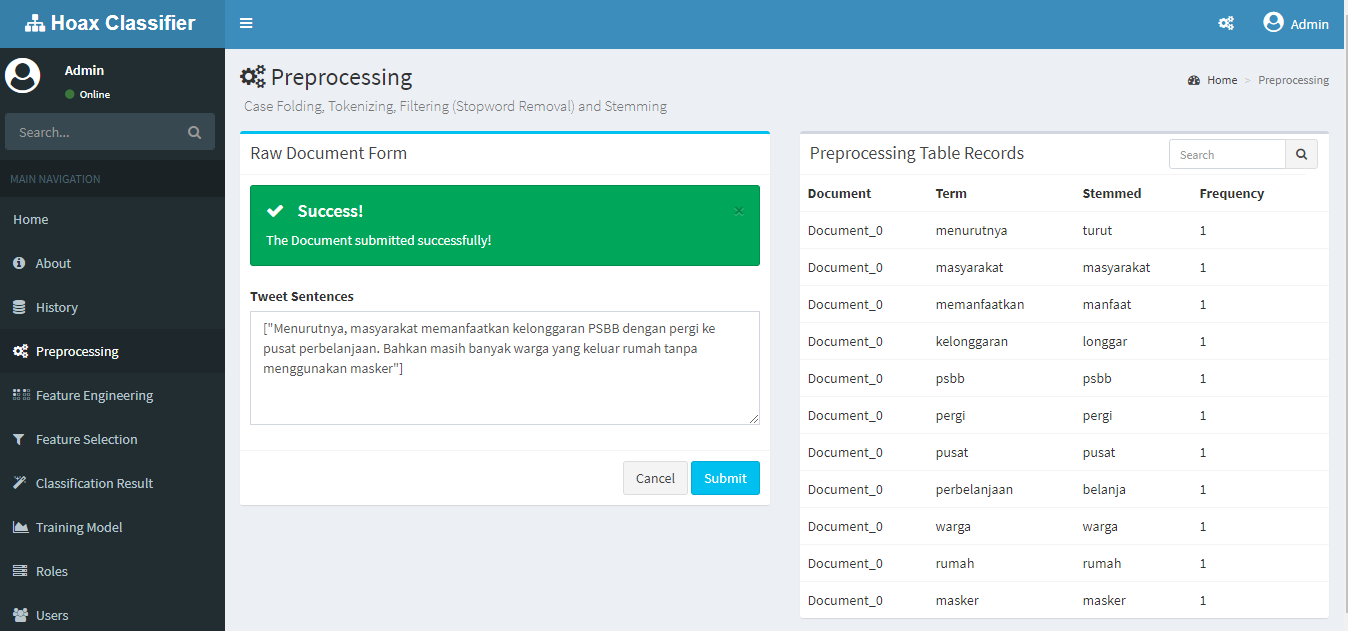1348x631 pixels.
Task: Click the Feature Selection funnel icon
Action: [x=19, y=439]
